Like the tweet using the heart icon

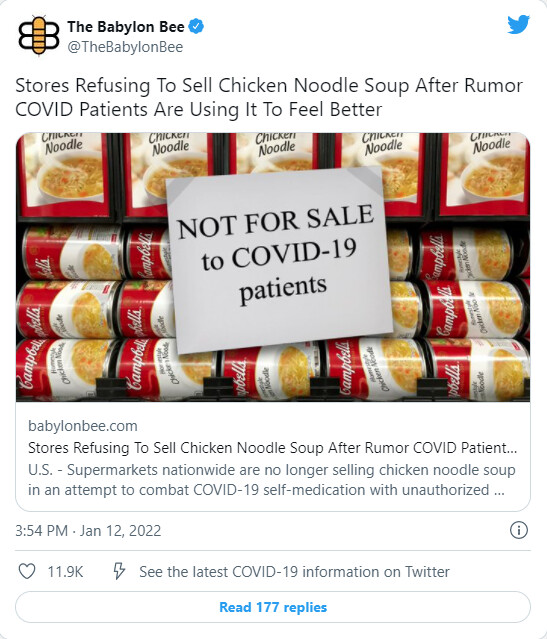pos(27,571)
